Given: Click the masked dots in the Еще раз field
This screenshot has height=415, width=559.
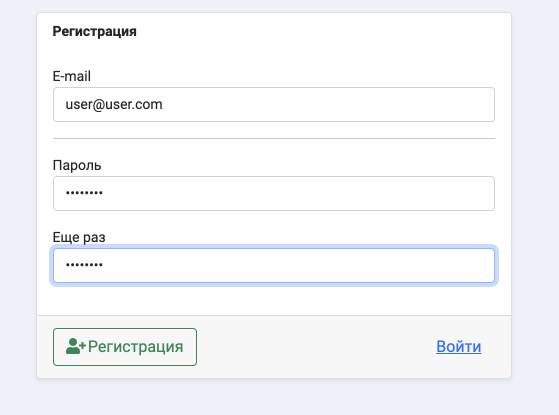Looking at the screenshot, I should [84, 265].
